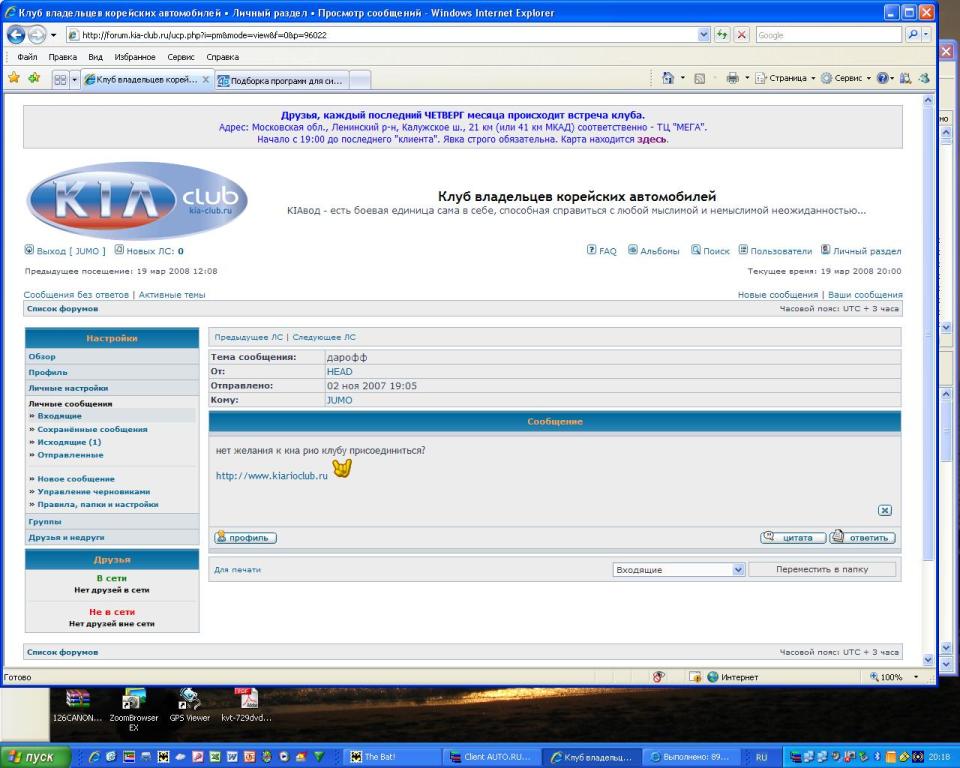The height and width of the screenshot is (768, 960).
Task: Click the Windows пуск start button
Action: [35, 757]
